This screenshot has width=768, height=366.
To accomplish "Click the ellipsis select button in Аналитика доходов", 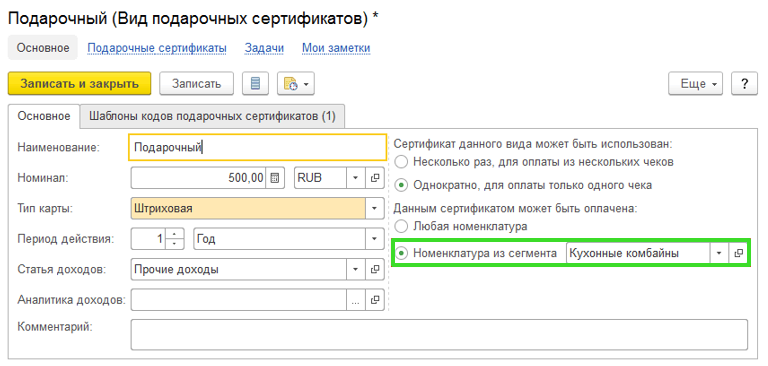I will pos(356,300).
